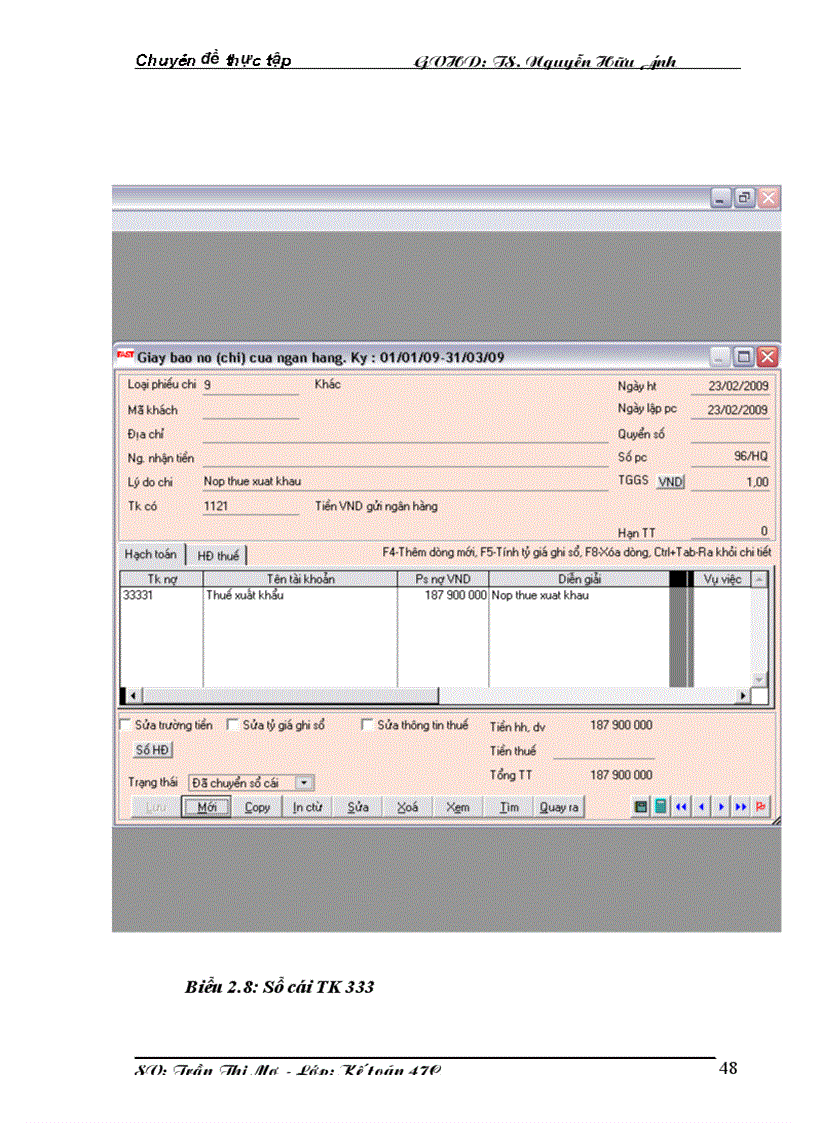
Task: Check the Sửa thông tin thuế box
Action: tap(367, 725)
